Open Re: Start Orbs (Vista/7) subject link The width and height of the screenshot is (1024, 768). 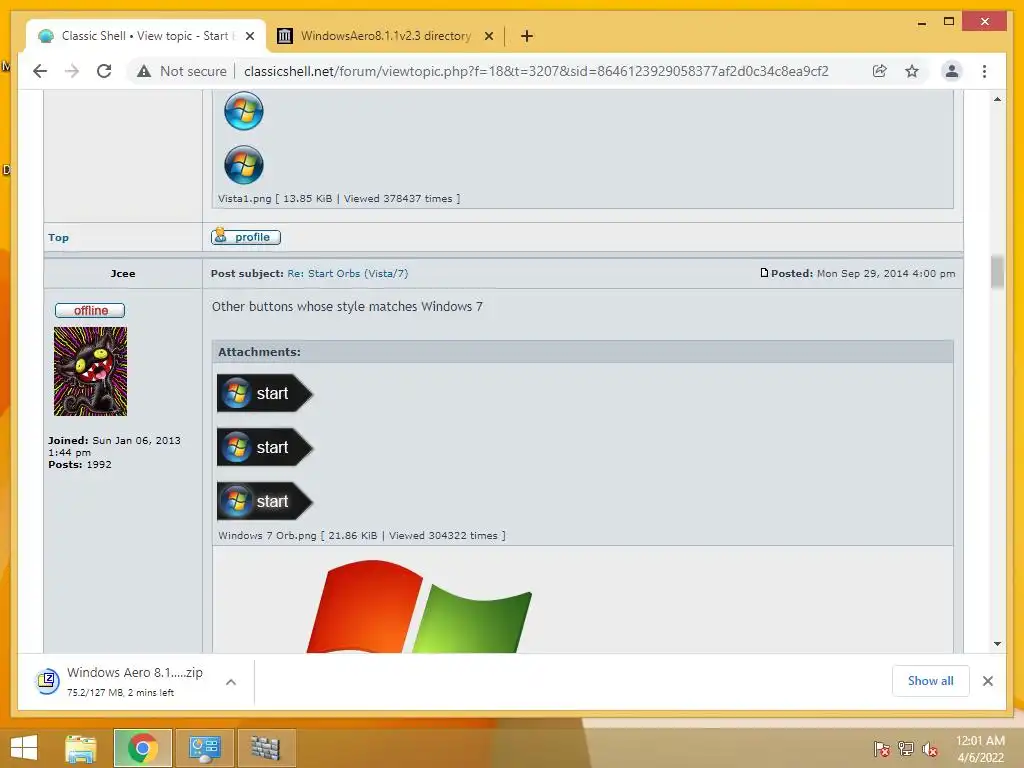(x=347, y=274)
